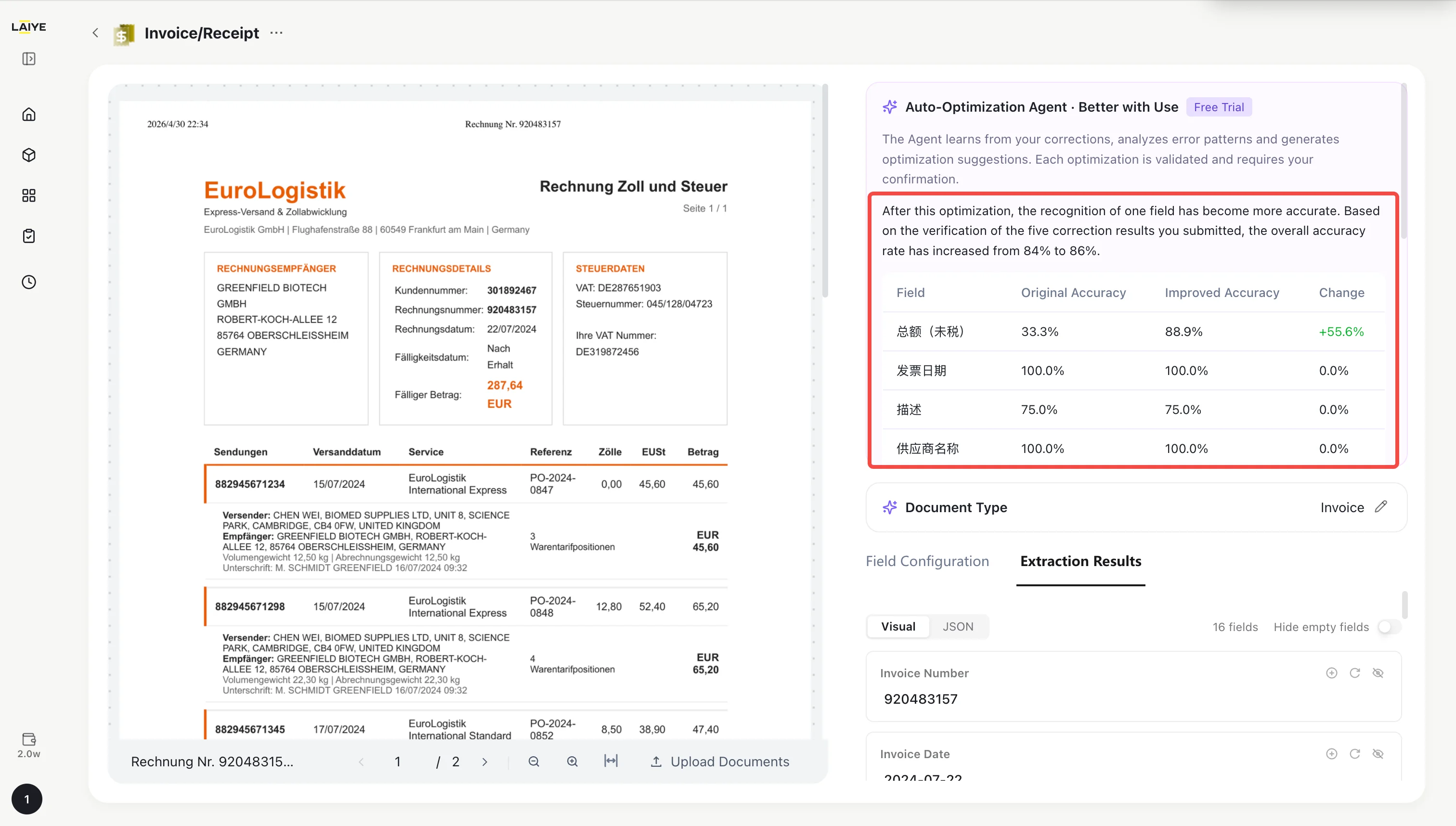Open the clipboard tasks icon in sidebar
The height and width of the screenshot is (826, 1456).
pos(29,236)
